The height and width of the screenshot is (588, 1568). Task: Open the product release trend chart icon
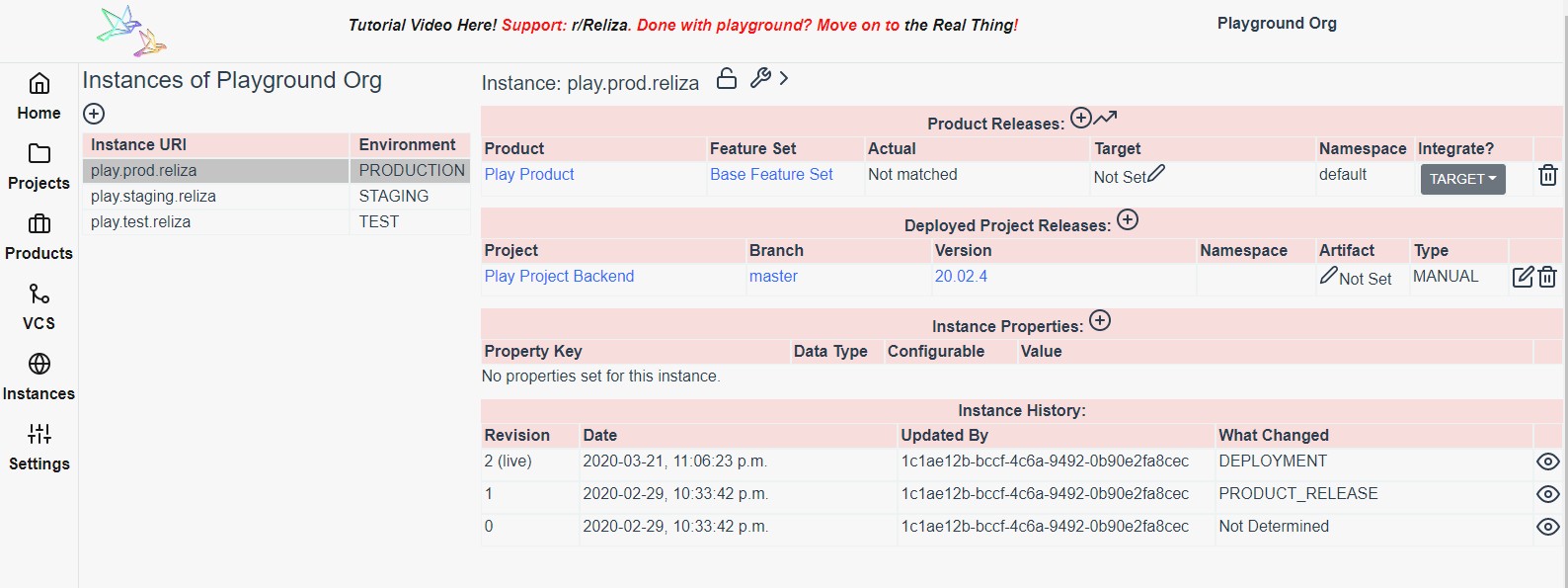coord(1106,119)
